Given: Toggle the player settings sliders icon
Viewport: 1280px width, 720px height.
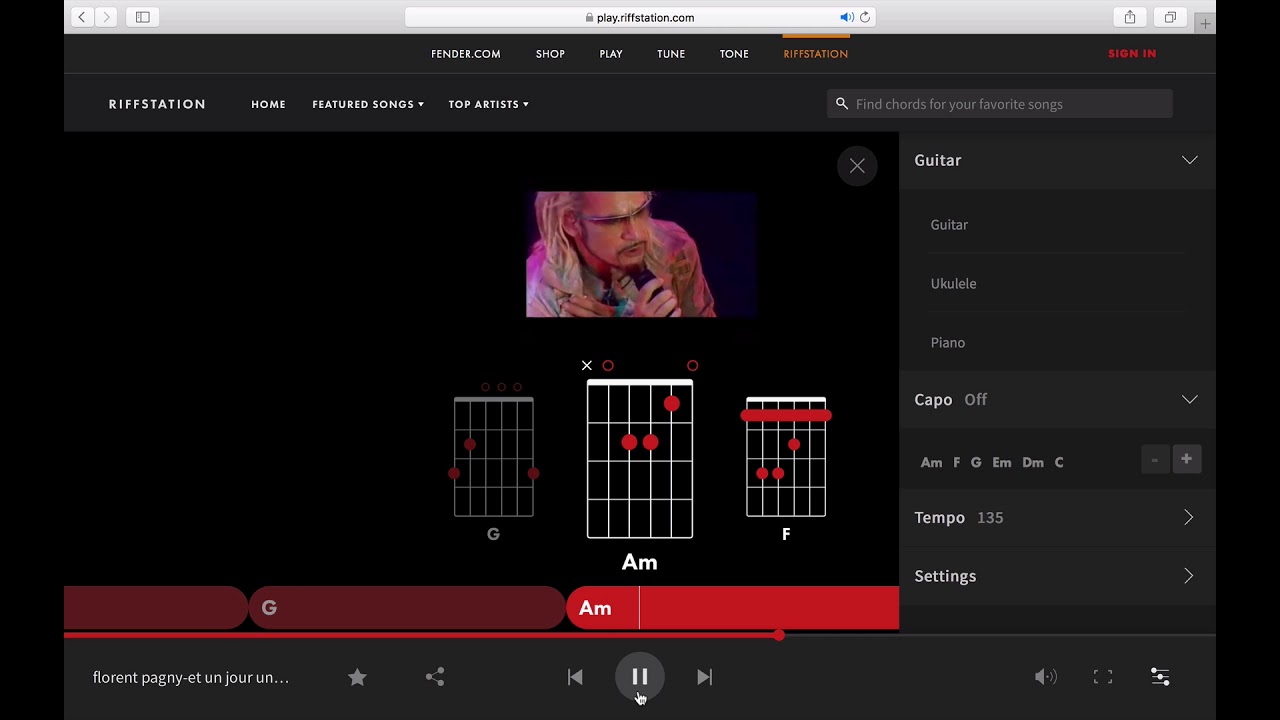Looking at the screenshot, I should click(1160, 677).
